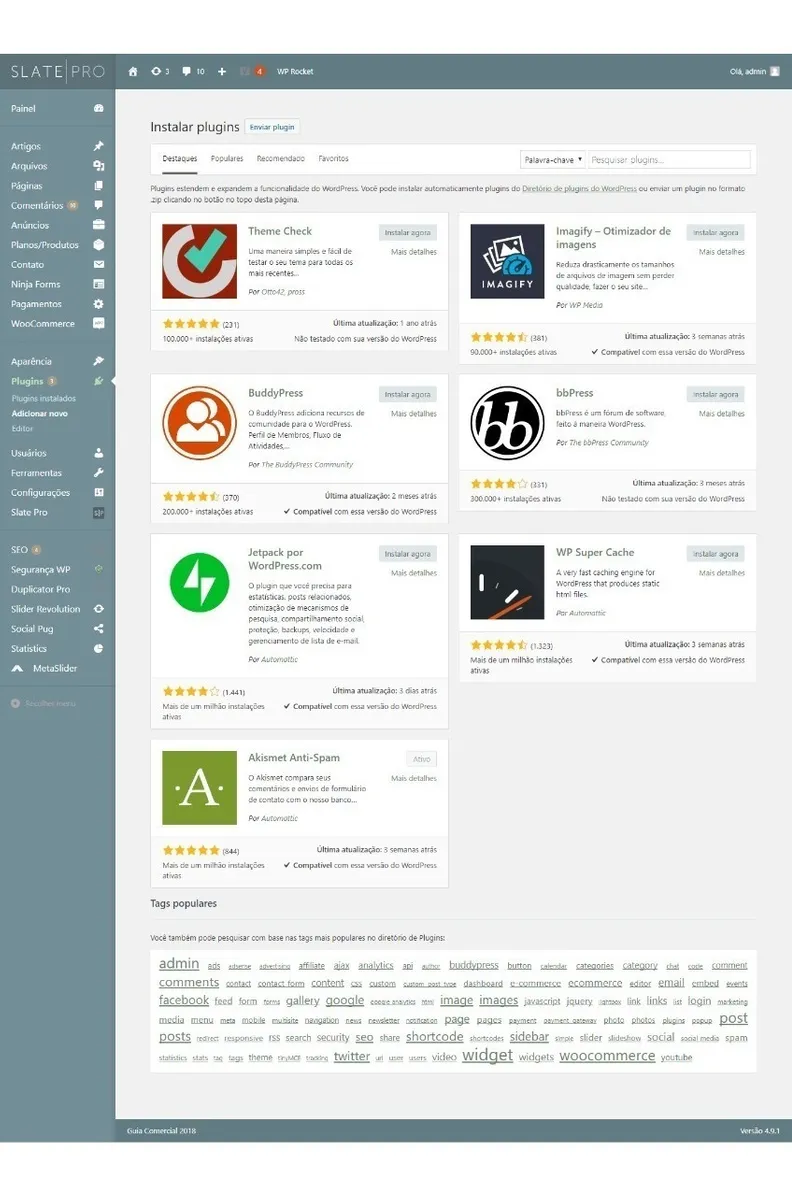This screenshot has width=792, height=1200.
Task: Click the Usuários person icon
Action: click(98, 453)
